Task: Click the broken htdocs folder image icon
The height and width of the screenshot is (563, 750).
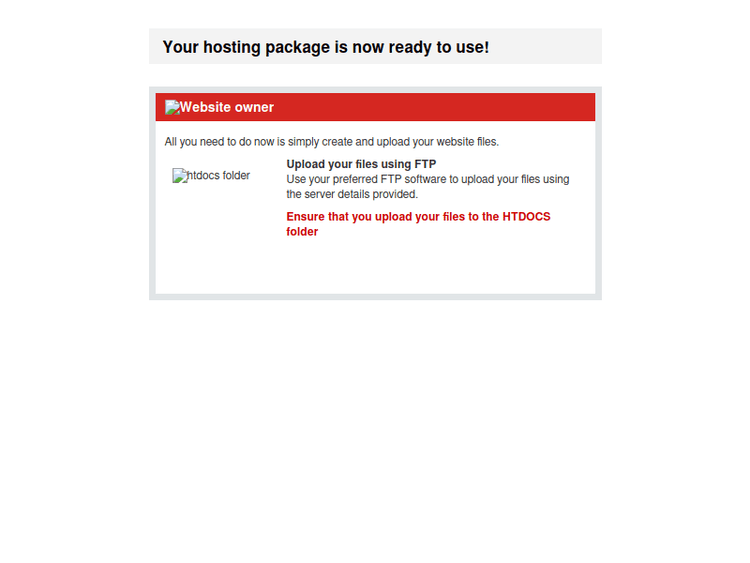Action: click(x=179, y=176)
